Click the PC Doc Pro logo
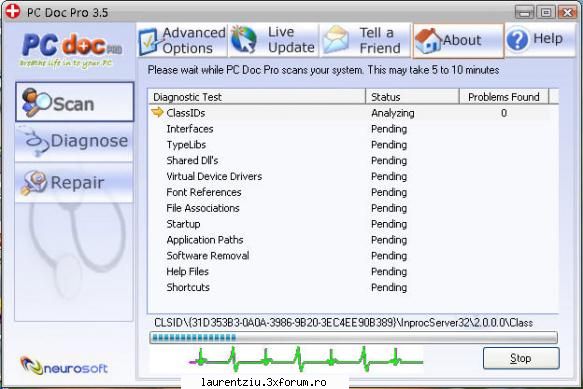The image size is (583, 389). pyautogui.click(x=71, y=50)
